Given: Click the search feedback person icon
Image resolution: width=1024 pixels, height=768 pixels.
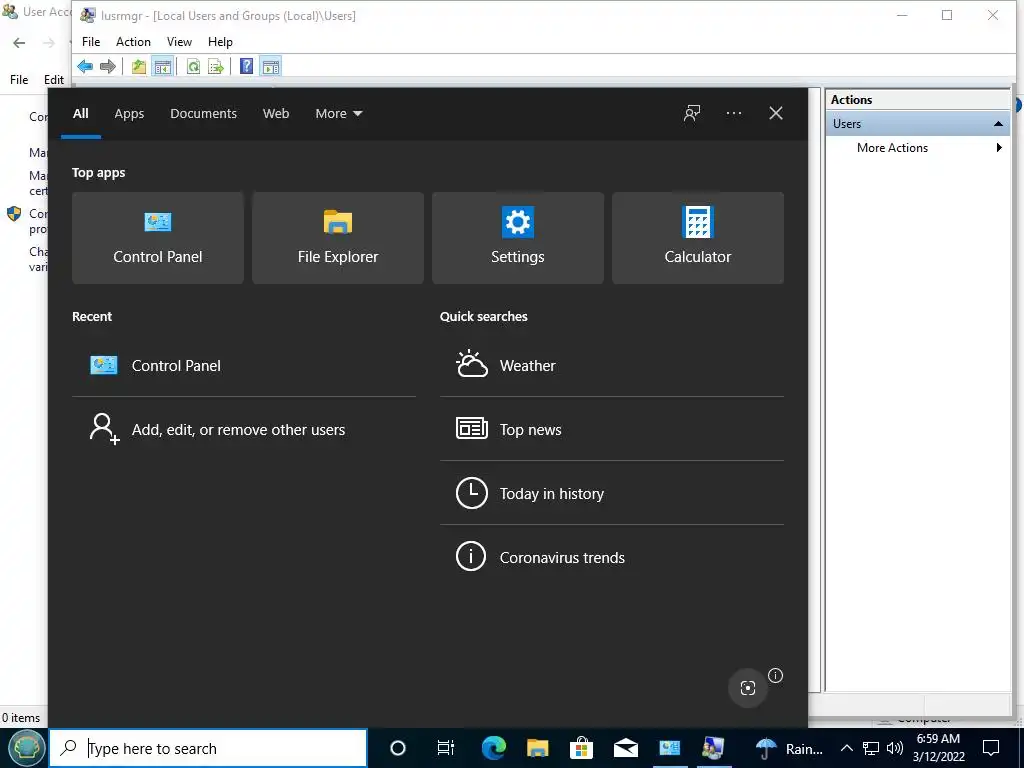Looking at the screenshot, I should (692, 113).
